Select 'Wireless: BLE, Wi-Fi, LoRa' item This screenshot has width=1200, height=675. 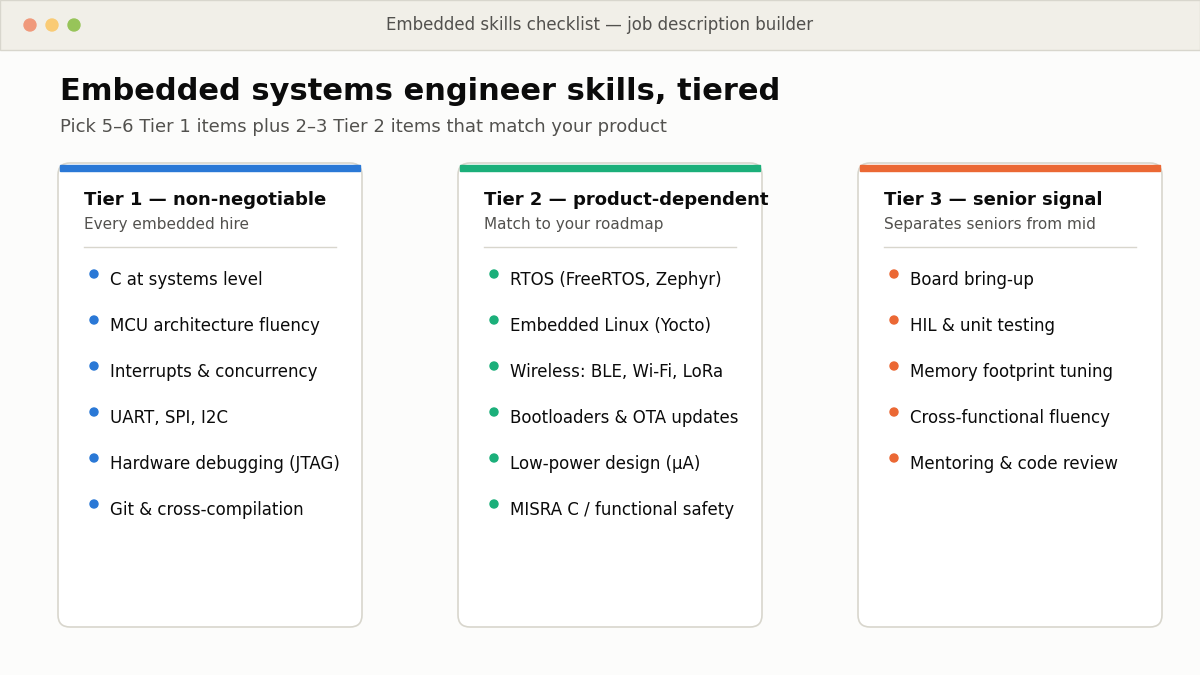(x=616, y=372)
